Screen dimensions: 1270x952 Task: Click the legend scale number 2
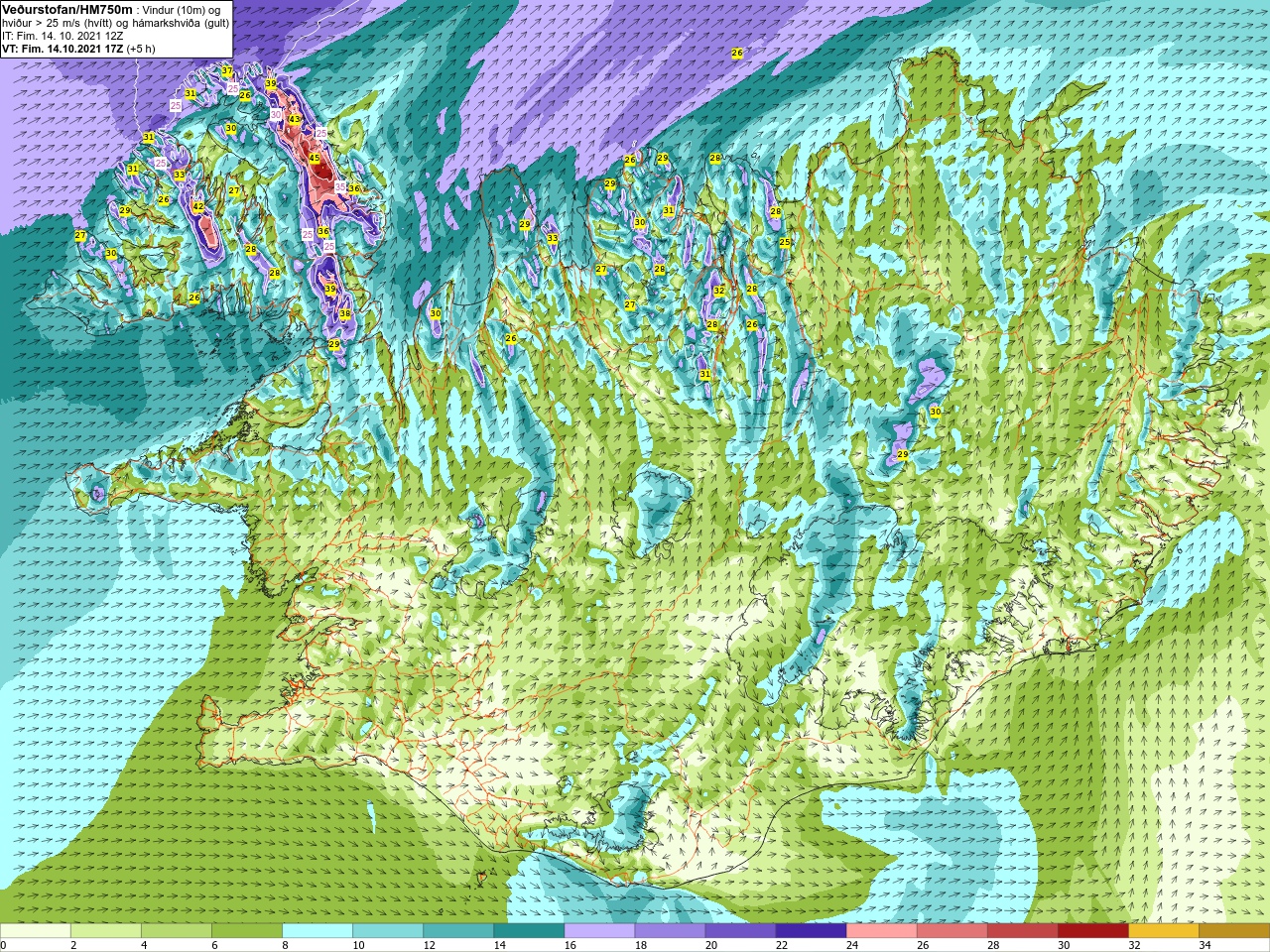73,945
